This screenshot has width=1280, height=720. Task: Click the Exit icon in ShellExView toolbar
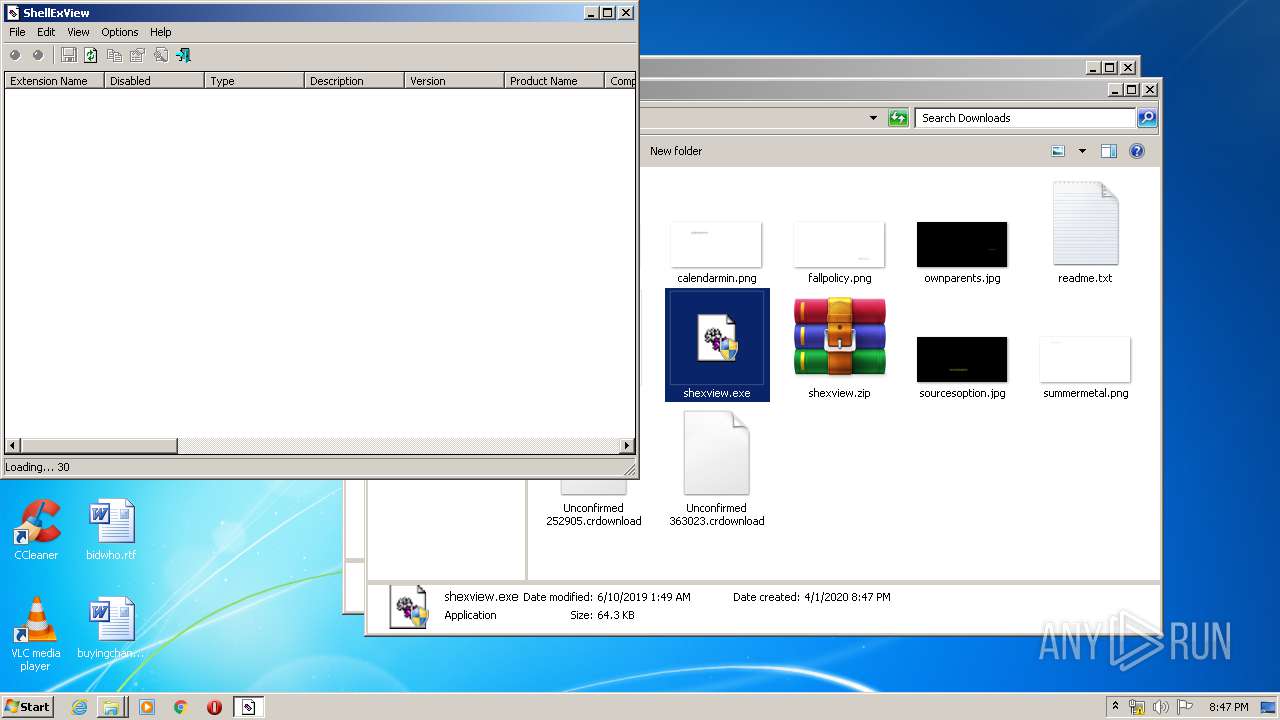tap(183, 55)
